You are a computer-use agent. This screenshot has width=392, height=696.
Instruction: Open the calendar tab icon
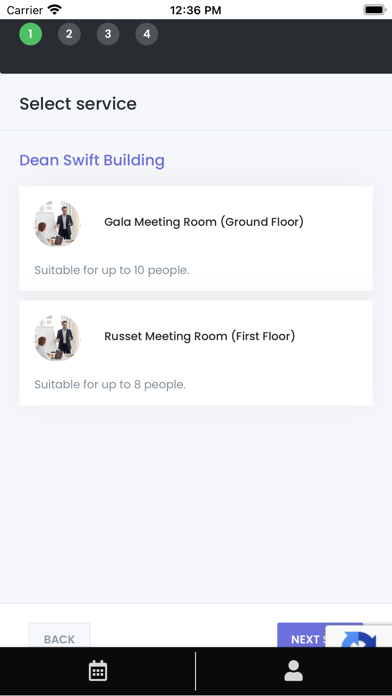coord(98,671)
